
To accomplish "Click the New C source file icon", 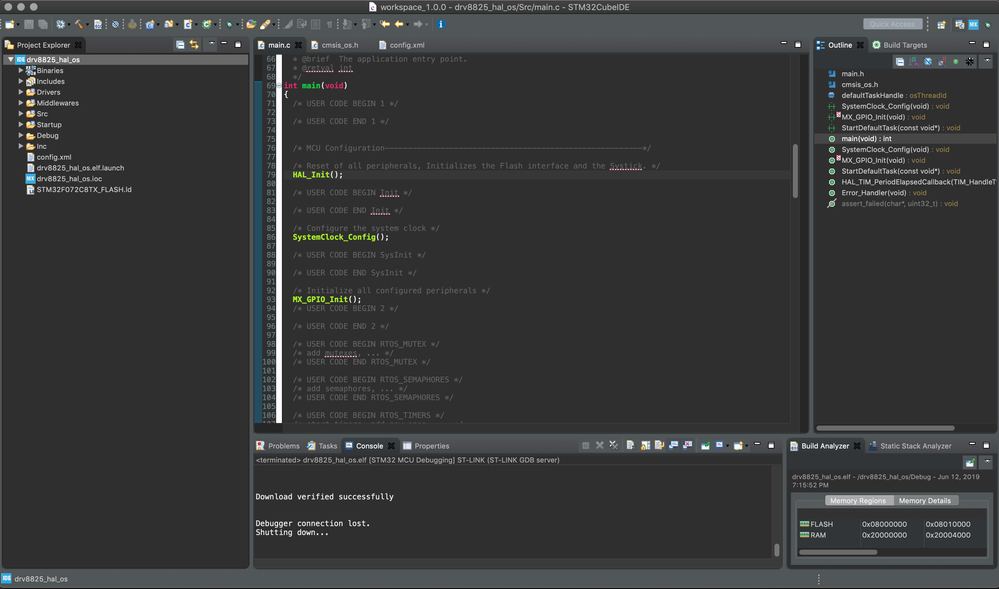I will [187, 24].
